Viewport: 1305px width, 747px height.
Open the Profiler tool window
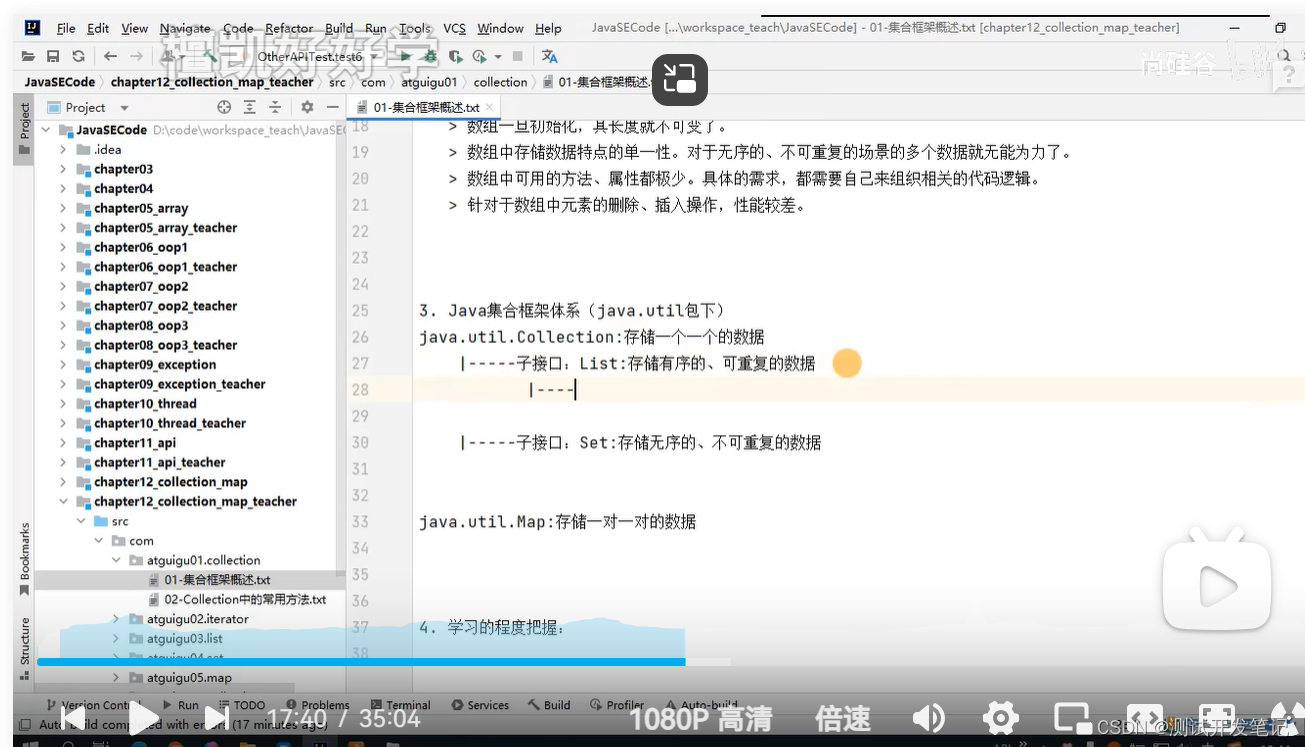(617, 705)
